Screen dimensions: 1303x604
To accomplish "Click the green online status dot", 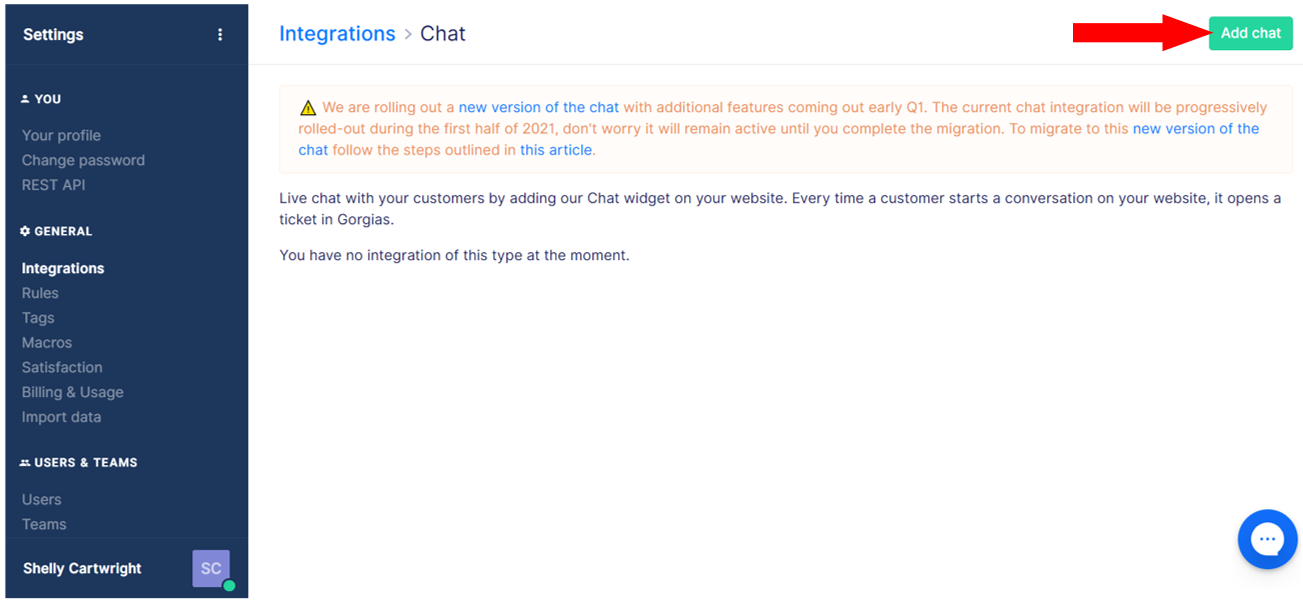I will pyautogui.click(x=229, y=585).
